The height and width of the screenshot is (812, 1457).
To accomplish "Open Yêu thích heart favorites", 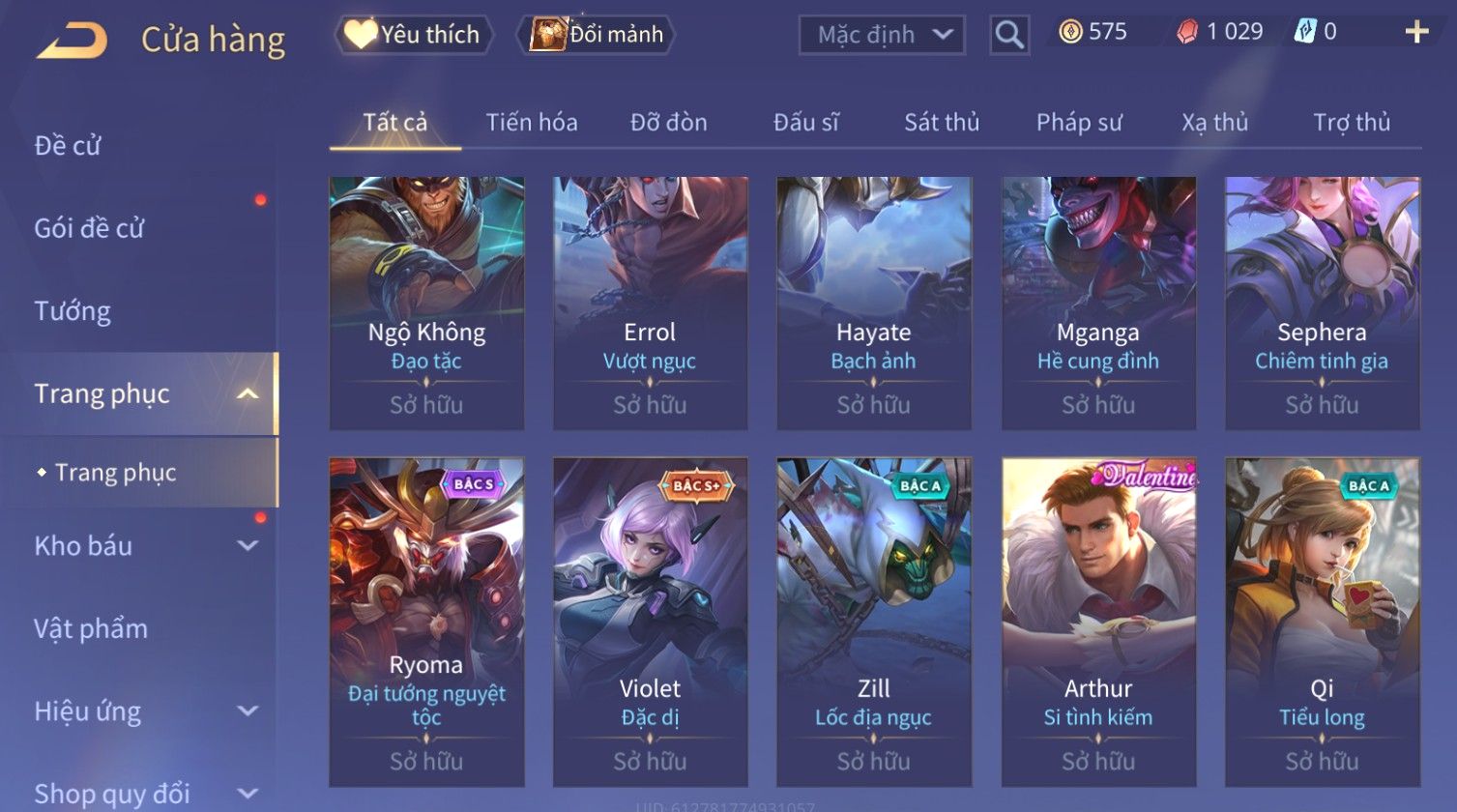I will [413, 35].
